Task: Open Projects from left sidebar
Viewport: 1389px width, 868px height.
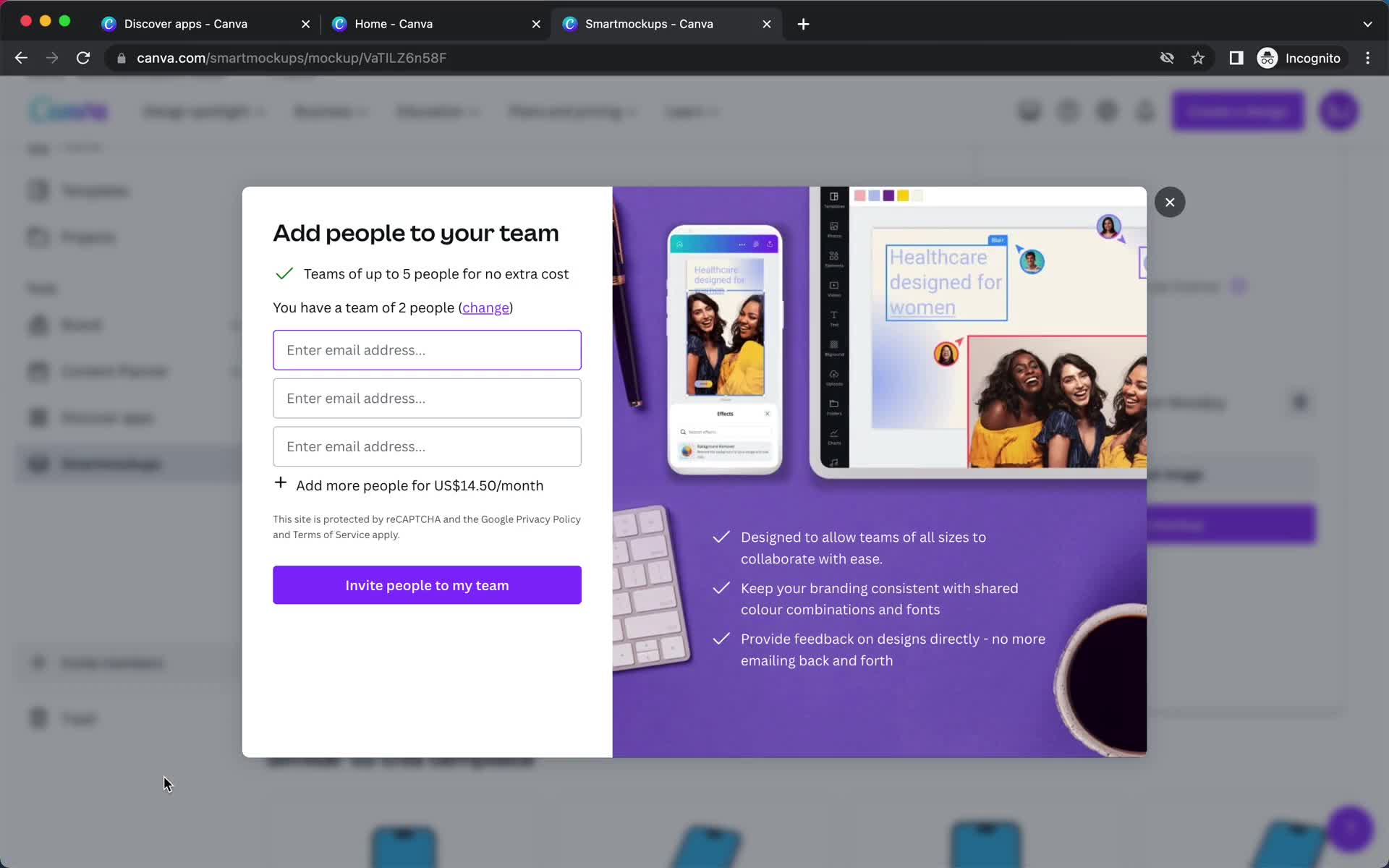Action: [88, 237]
